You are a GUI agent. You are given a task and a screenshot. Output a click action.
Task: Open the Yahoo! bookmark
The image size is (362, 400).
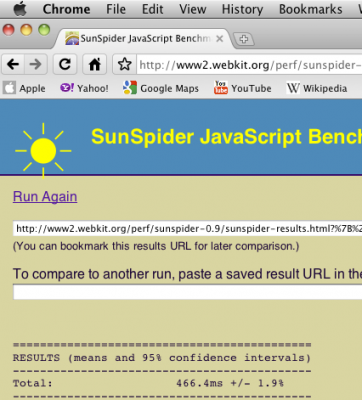(x=84, y=88)
